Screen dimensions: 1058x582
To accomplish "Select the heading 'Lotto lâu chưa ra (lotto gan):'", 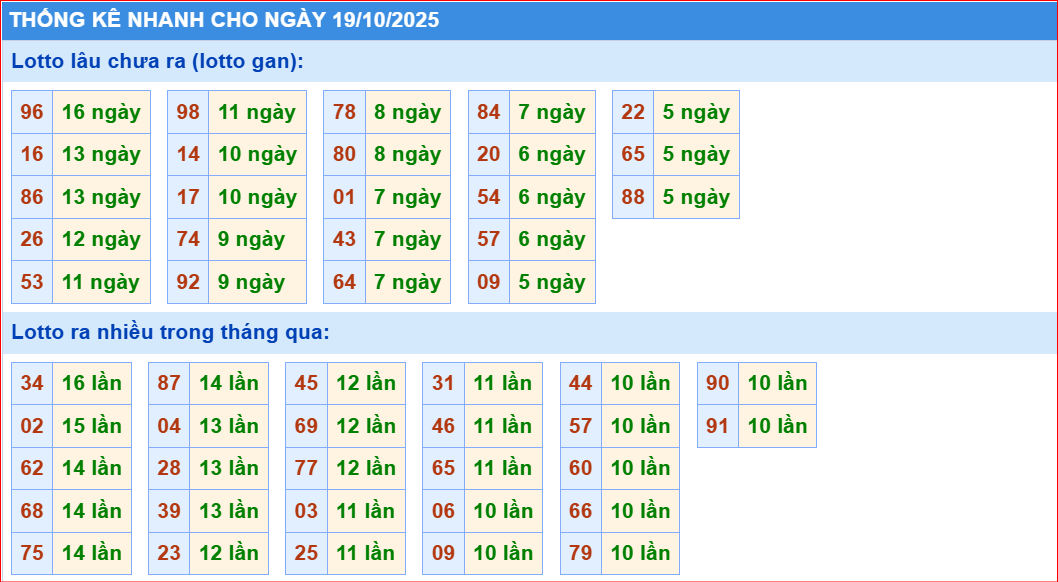I will coord(157,61).
